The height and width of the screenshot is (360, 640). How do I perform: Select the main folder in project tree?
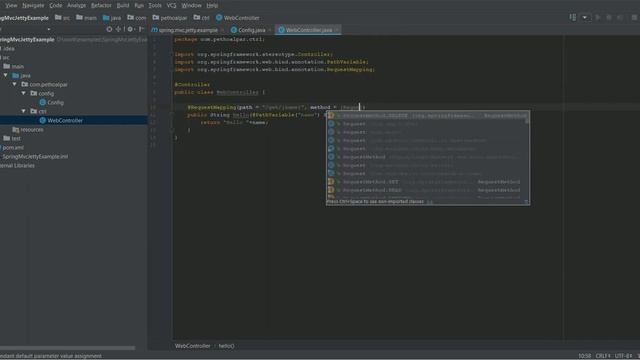click(x=13, y=66)
